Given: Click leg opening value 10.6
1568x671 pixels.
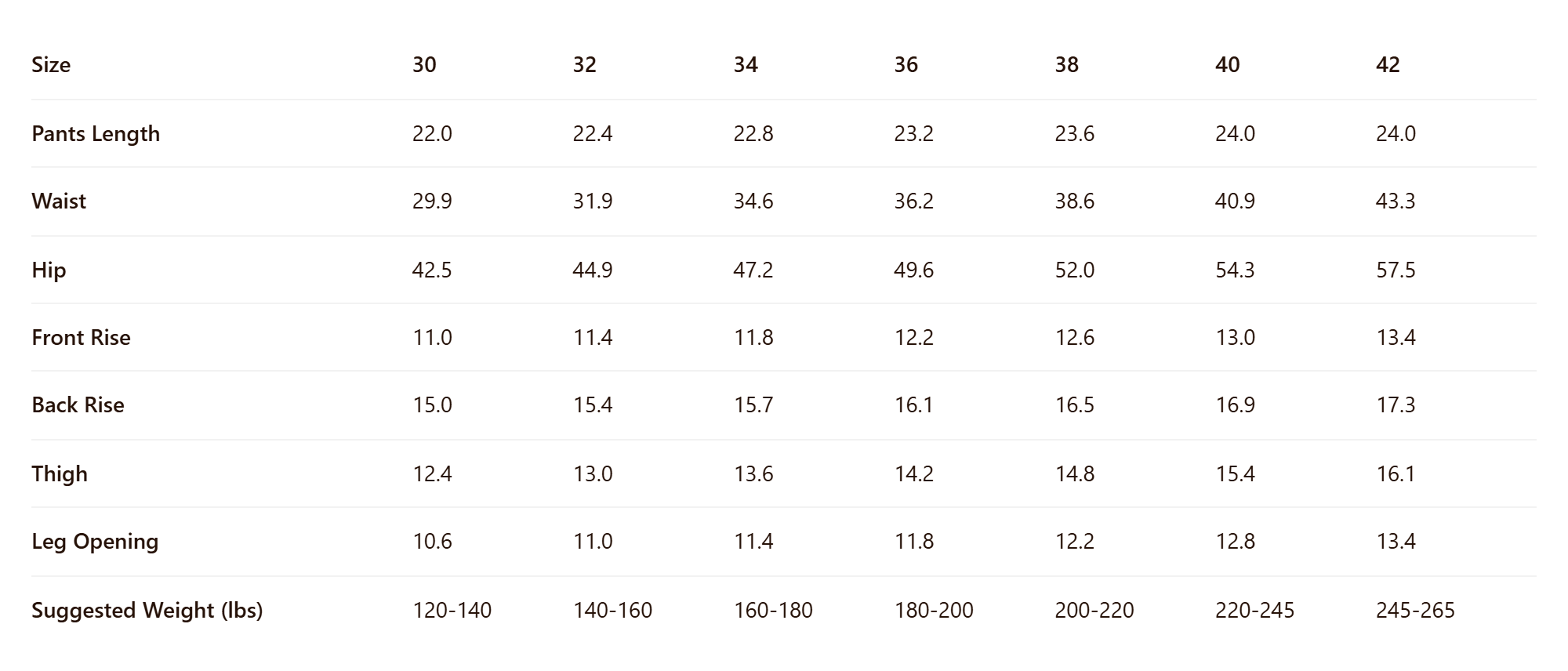Looking at the screenshot, I should pos(432,542).
